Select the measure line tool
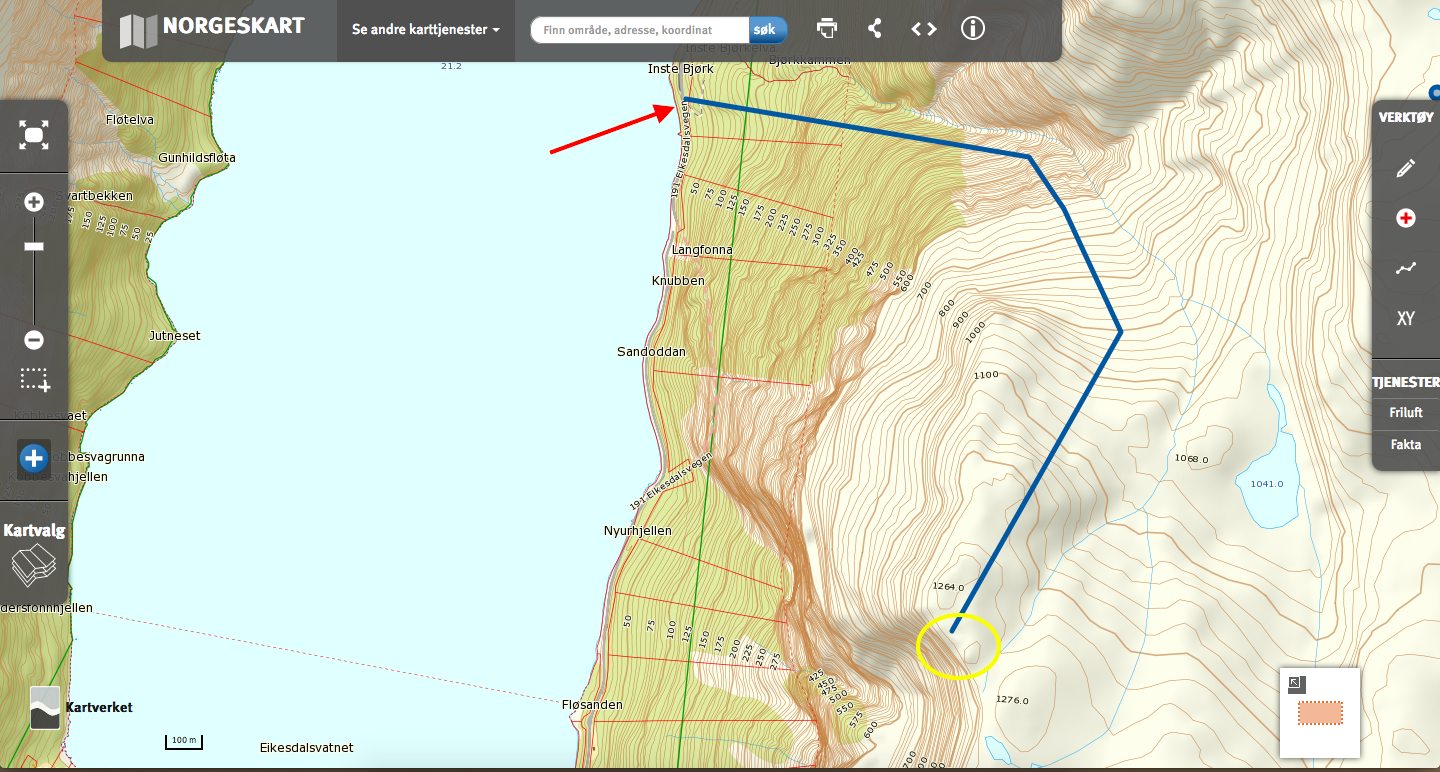The image size is (1440, 772). (x=1406, y=268)
